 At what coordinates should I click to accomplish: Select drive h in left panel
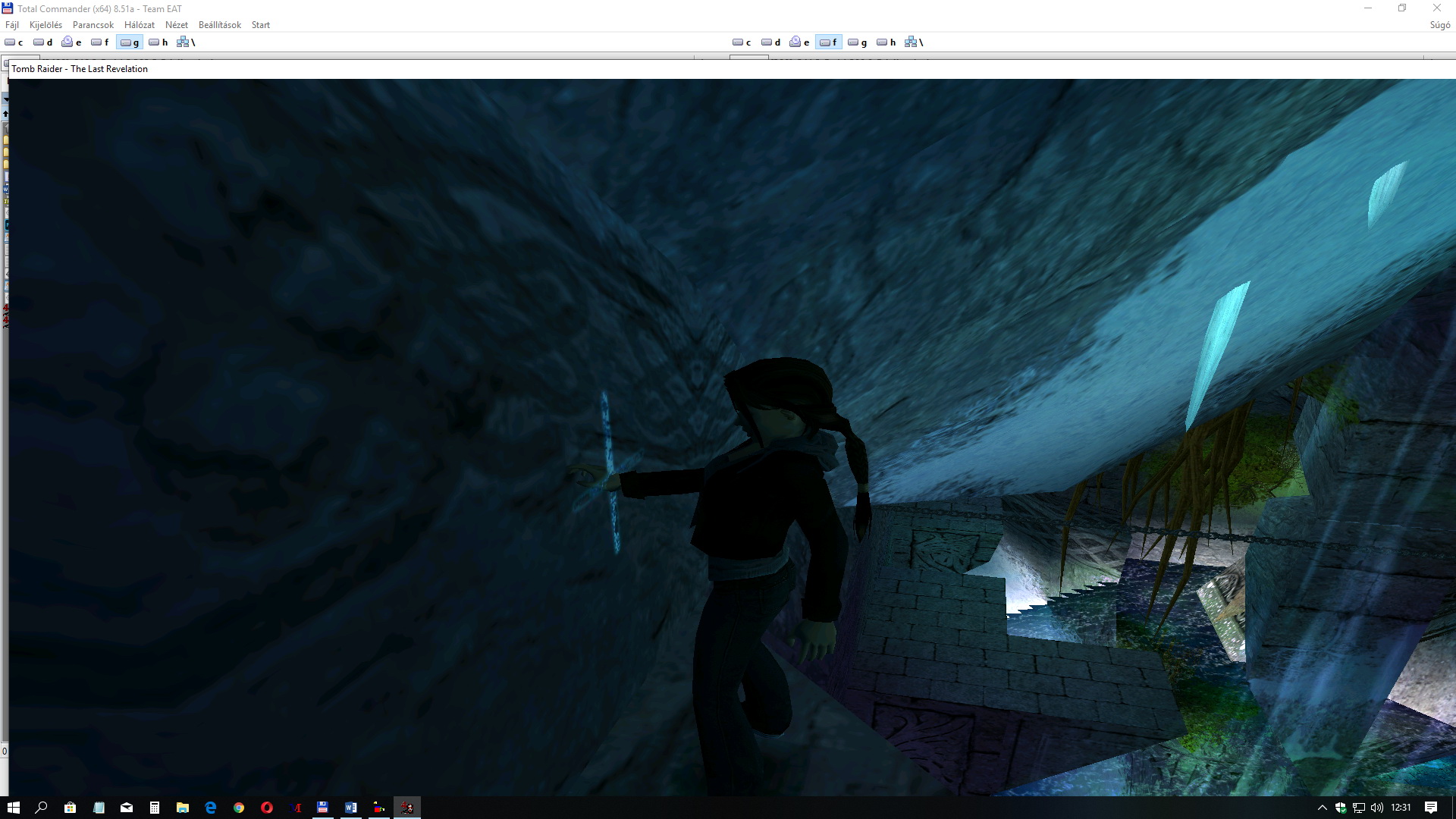point(158,42)
